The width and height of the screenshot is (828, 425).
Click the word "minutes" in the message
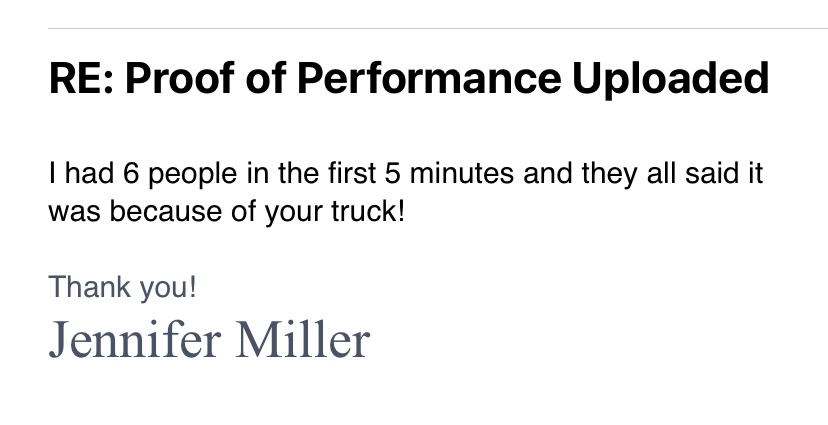(462, 173)
